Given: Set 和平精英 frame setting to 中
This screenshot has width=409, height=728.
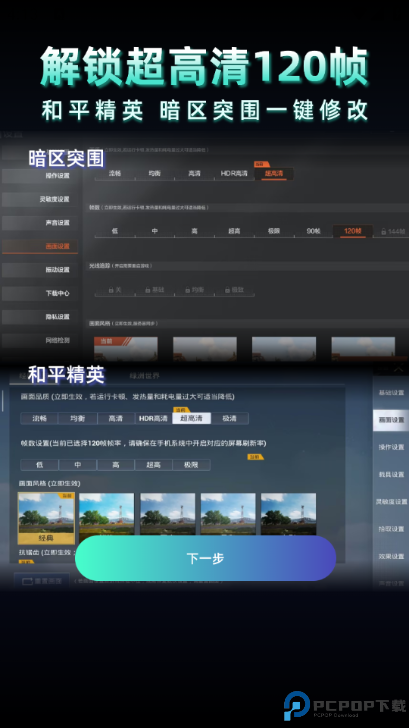Looking at the screenshot, I should pos(78,465).
